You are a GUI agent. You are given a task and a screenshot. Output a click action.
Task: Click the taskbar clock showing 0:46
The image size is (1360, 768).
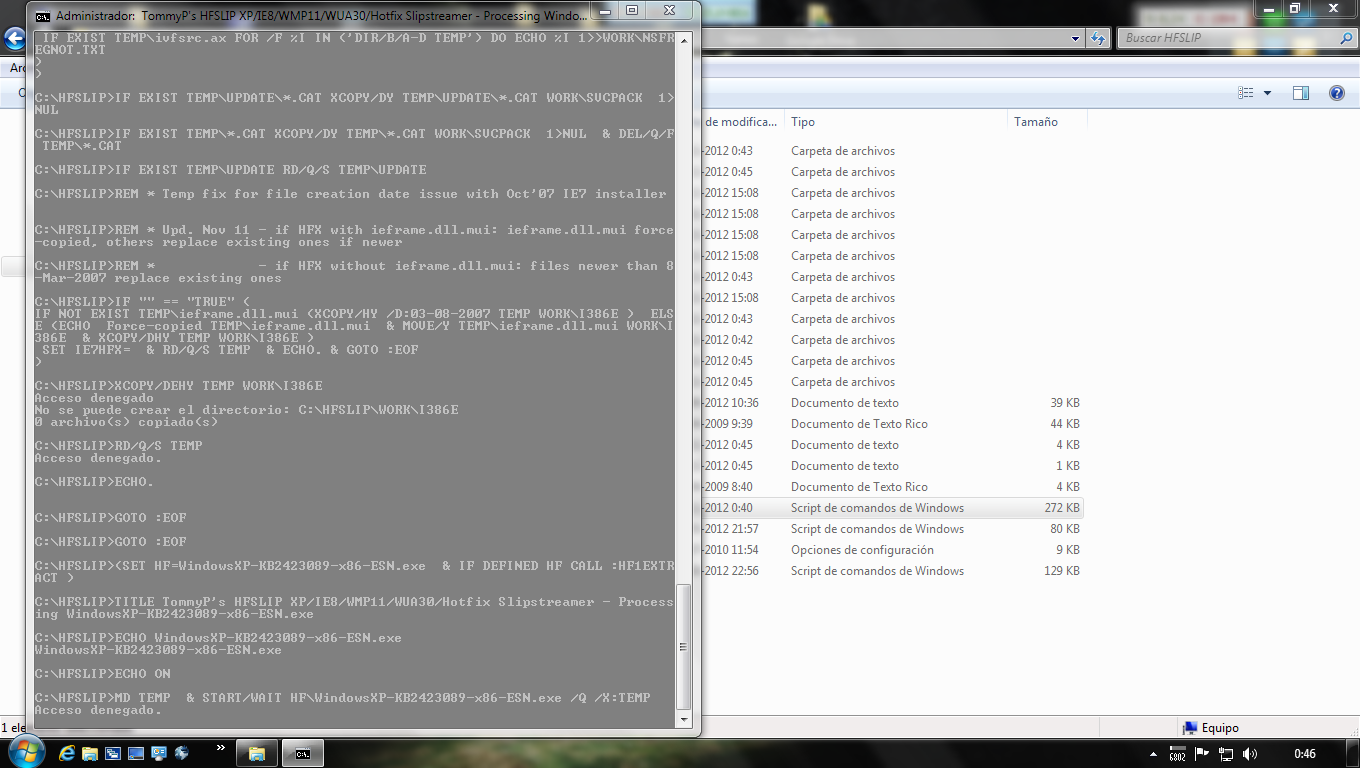[1304, 753]
